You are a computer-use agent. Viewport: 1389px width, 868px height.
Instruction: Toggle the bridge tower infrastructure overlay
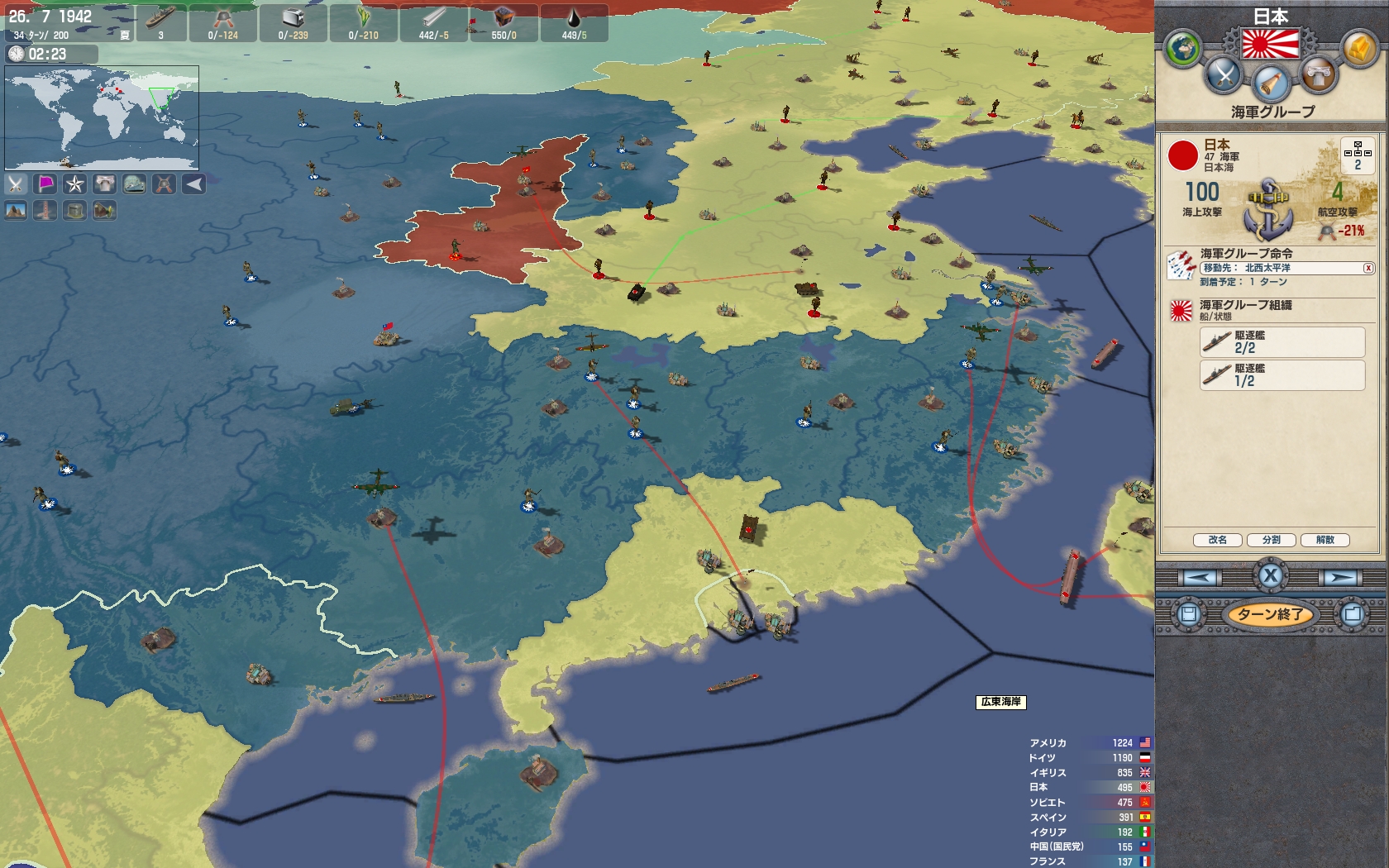(x=45, y=211)
